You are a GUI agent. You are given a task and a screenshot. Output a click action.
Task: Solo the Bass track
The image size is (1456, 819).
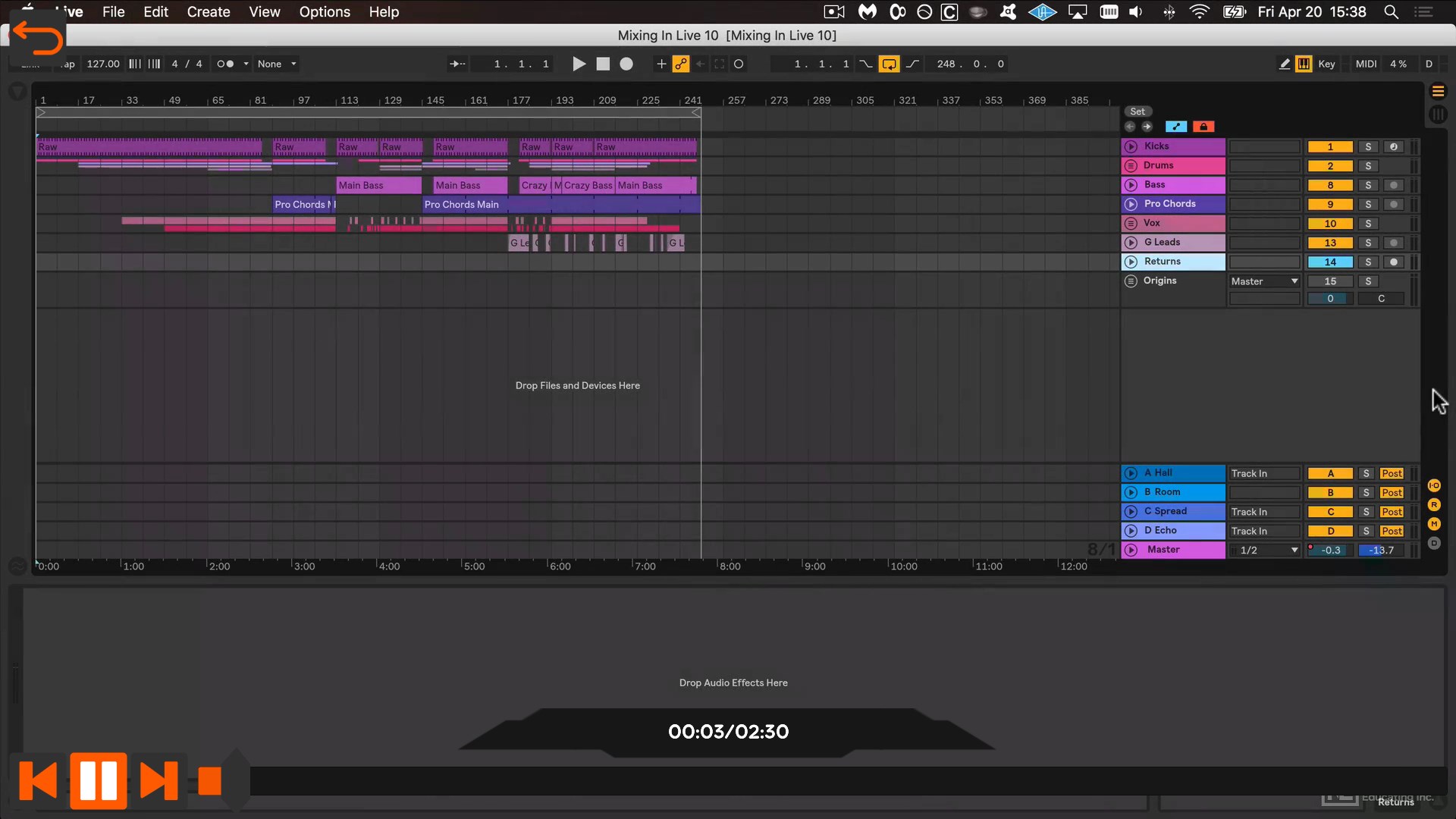[1368, 185]
